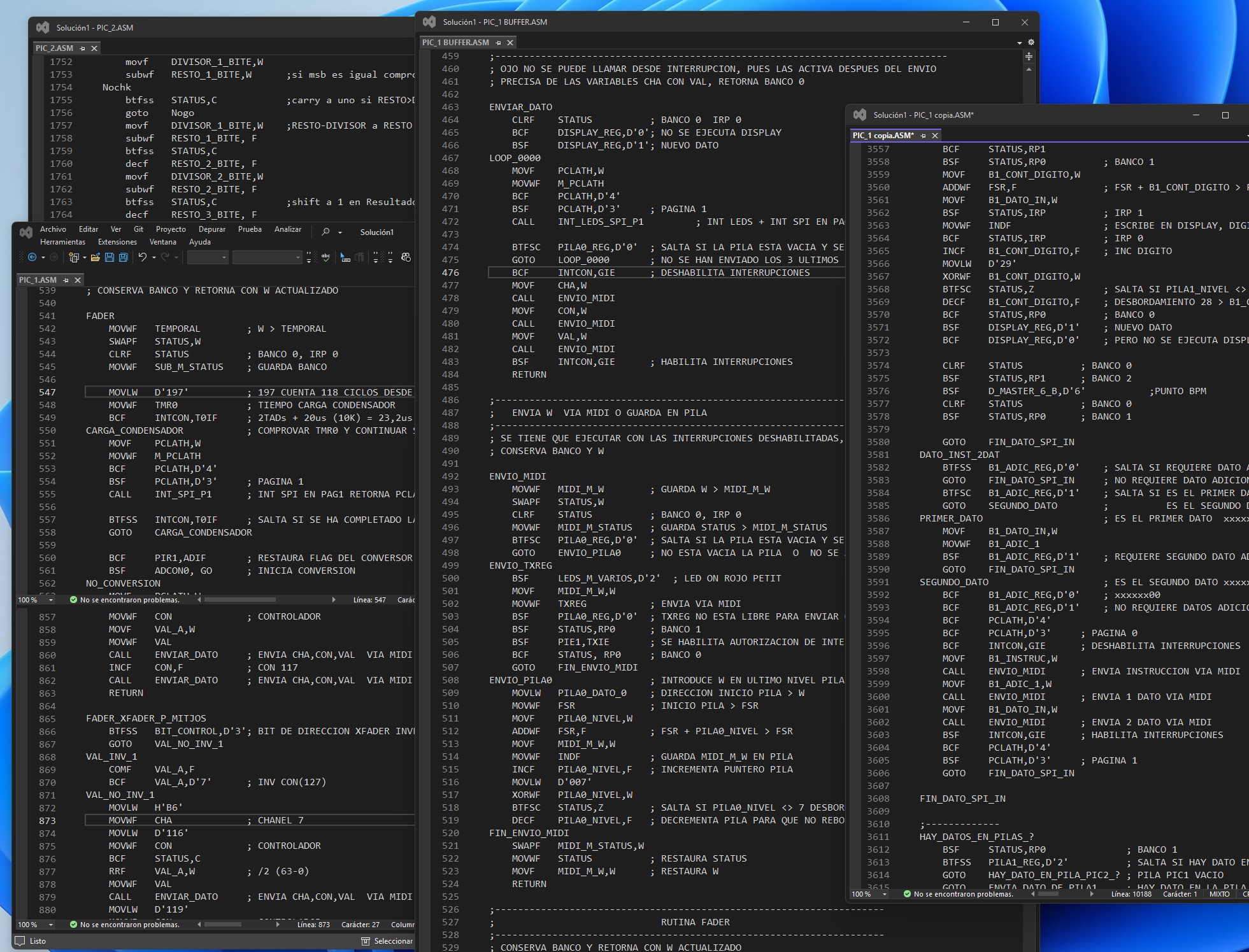
Task: Open the Ventana menu
Action: [162, 242]
